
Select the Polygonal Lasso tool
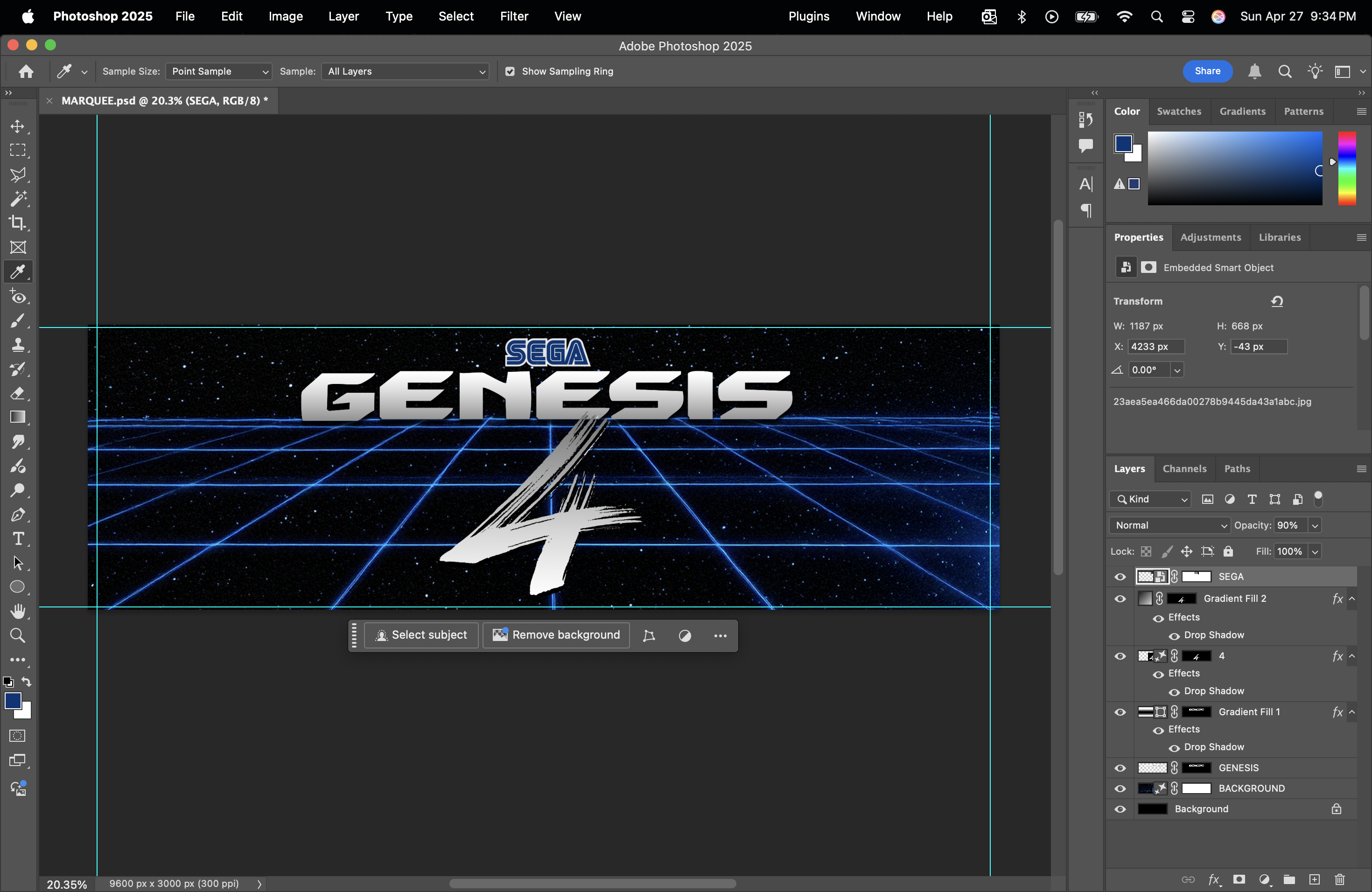(18, 174)
